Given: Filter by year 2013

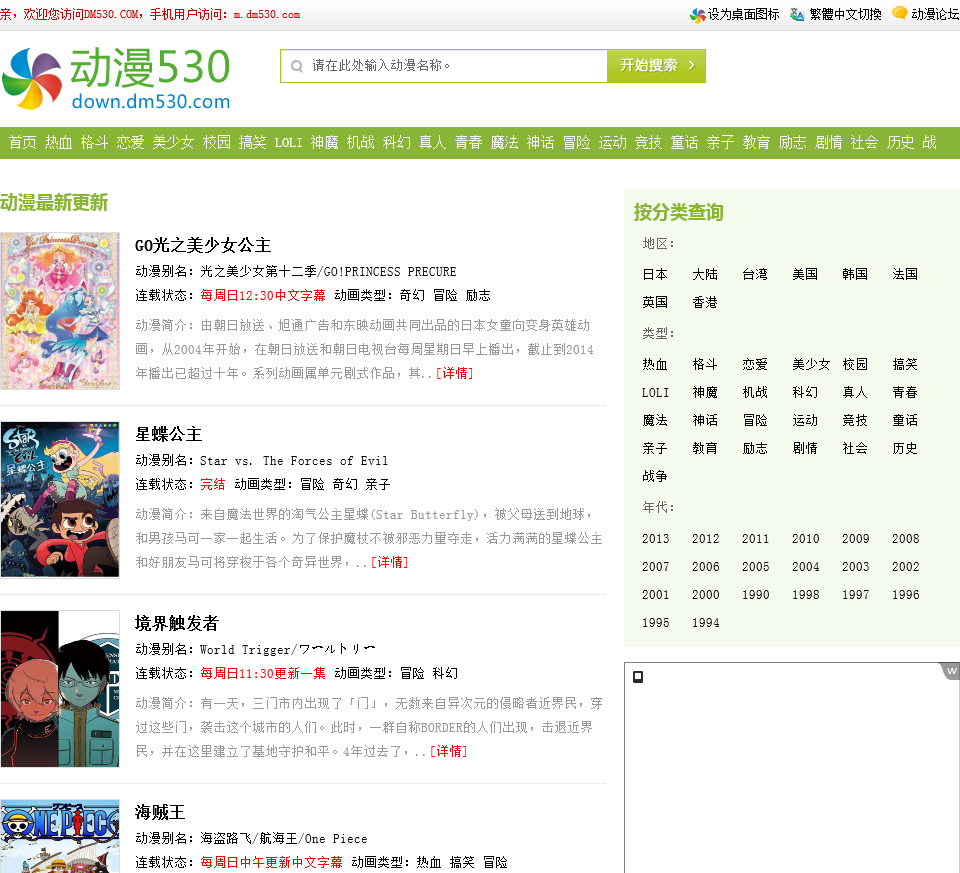Looking at the screenshot, I should click(x=656, y=539).
